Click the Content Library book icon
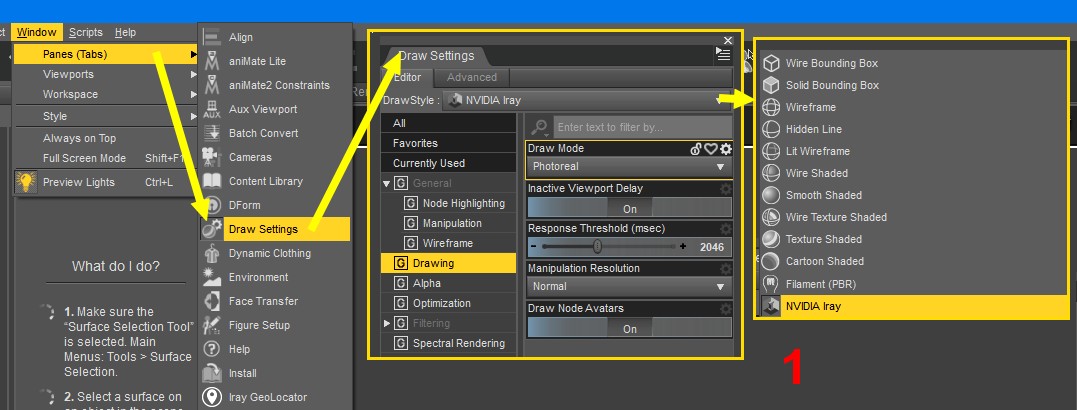This screenshot has height=410, width=1077. click(212, 181)
